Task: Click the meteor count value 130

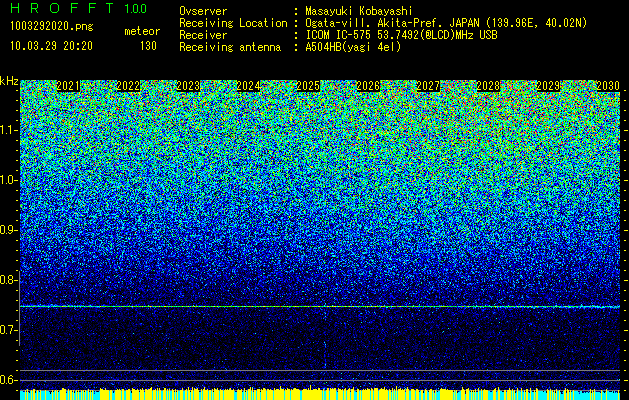Action: tap(148, 46)
